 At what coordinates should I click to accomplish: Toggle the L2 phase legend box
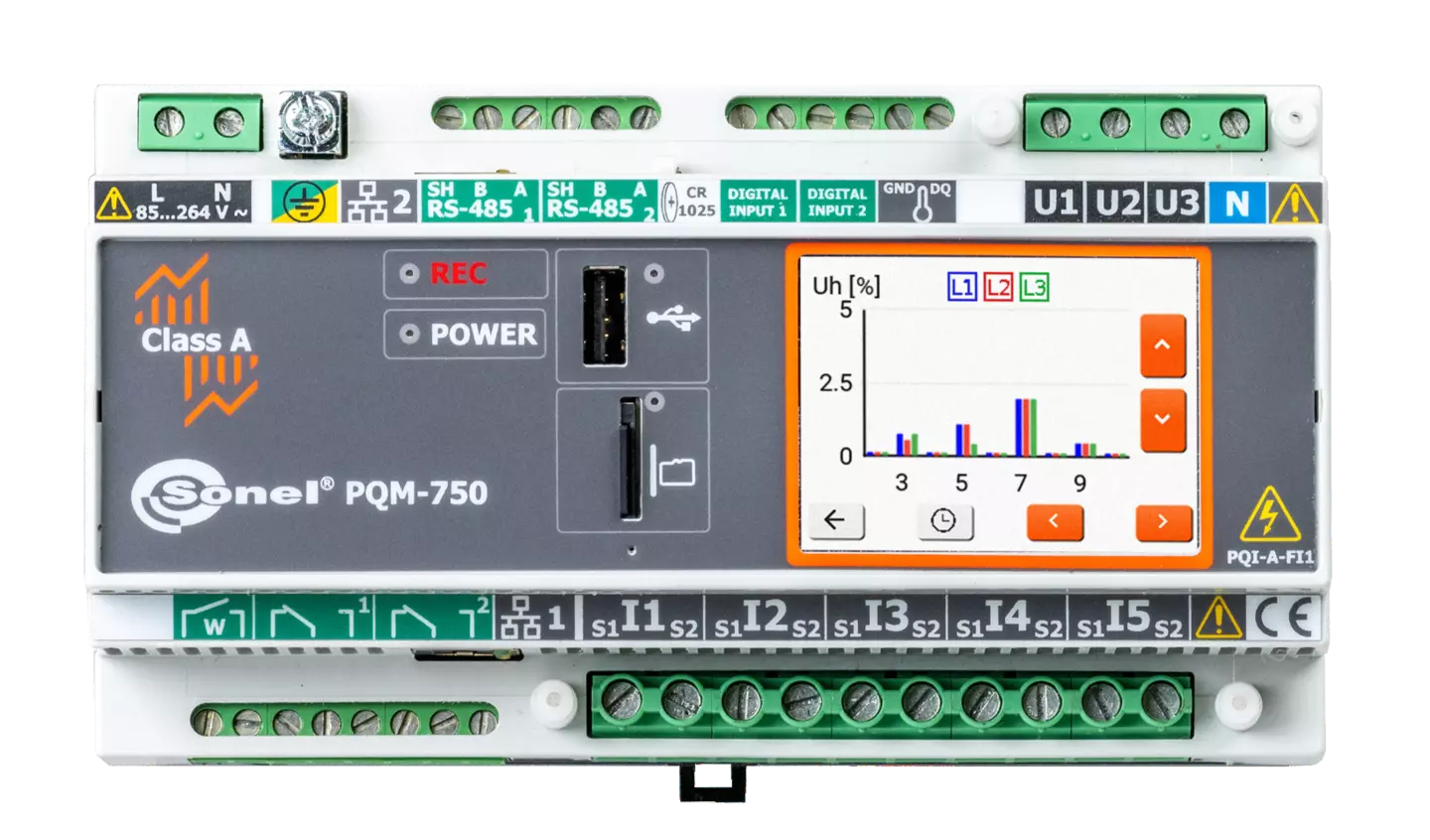pos(998,288)
